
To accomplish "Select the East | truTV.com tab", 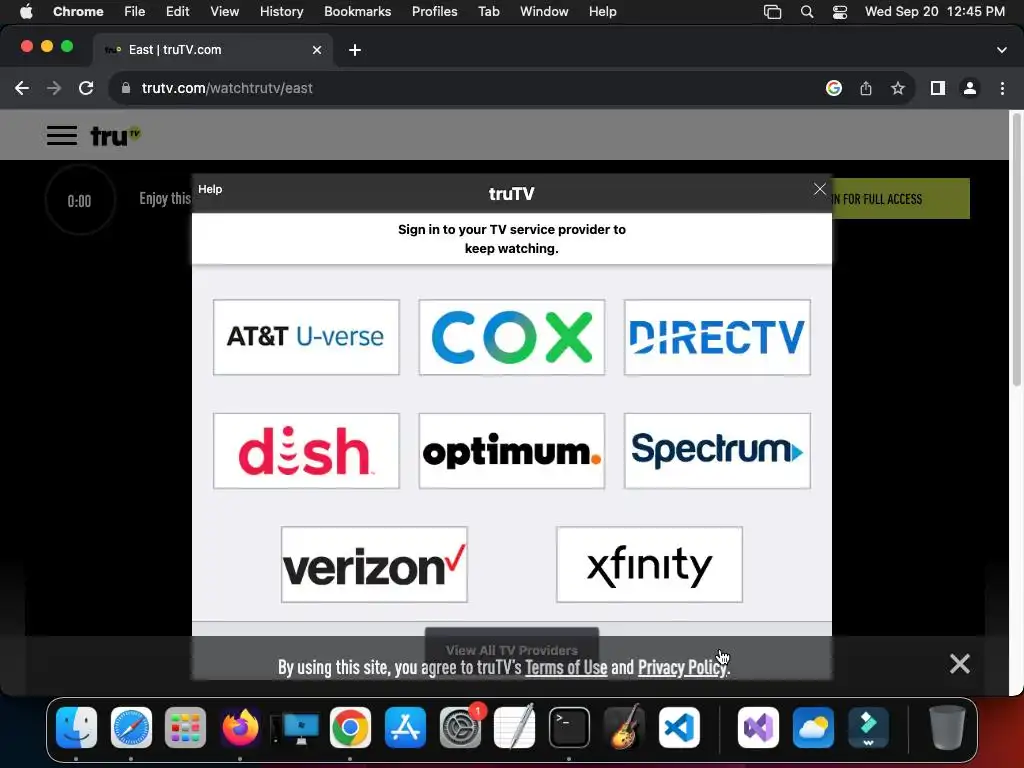I will [212, 50].
